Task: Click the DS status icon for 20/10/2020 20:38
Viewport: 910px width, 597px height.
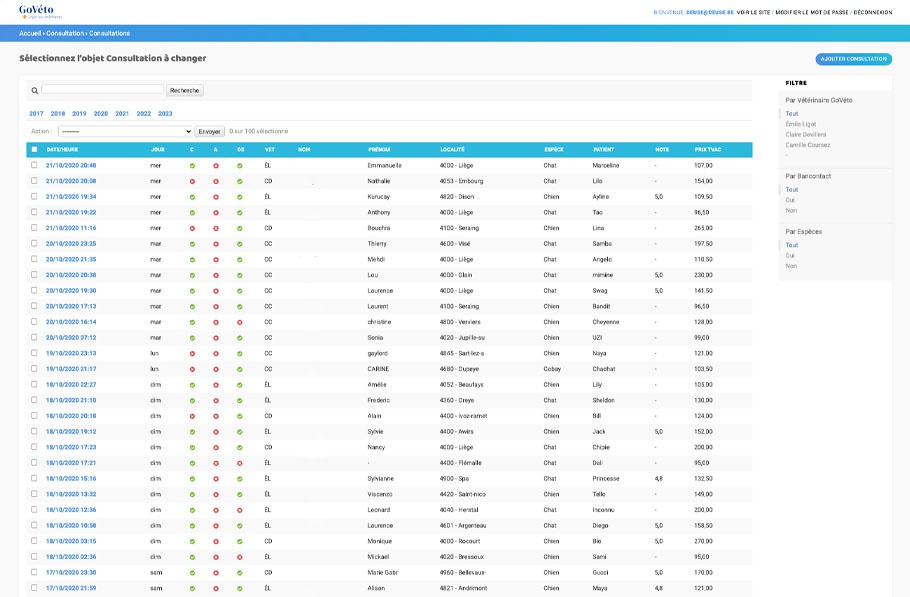Action: click(x=240, y=276)
